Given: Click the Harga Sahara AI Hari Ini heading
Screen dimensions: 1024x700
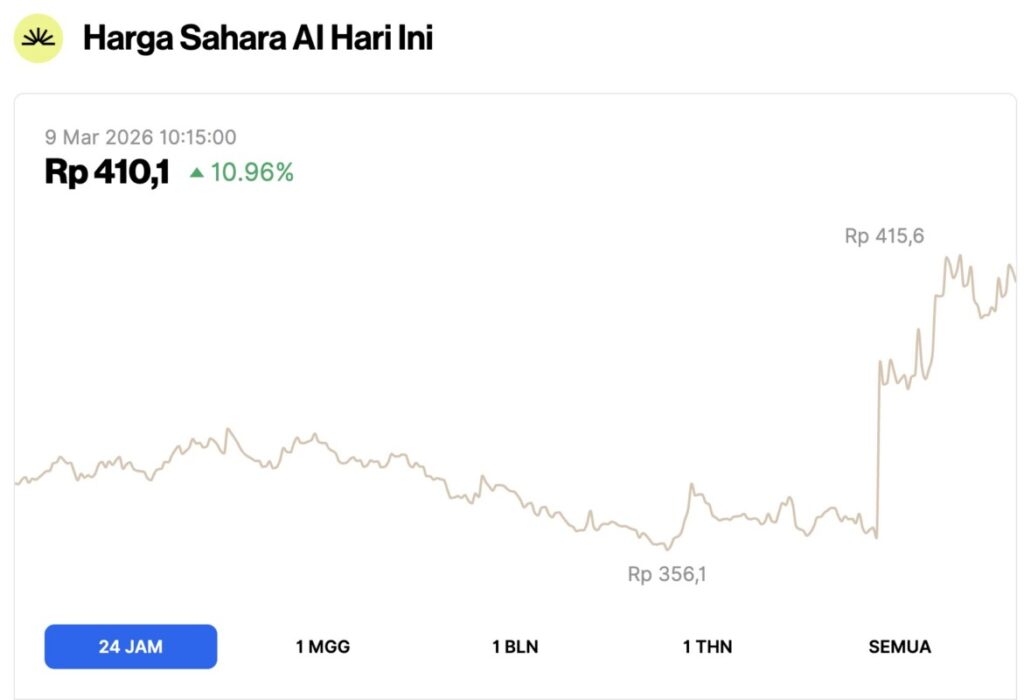Looking at the screenshot, I should 258,39.
